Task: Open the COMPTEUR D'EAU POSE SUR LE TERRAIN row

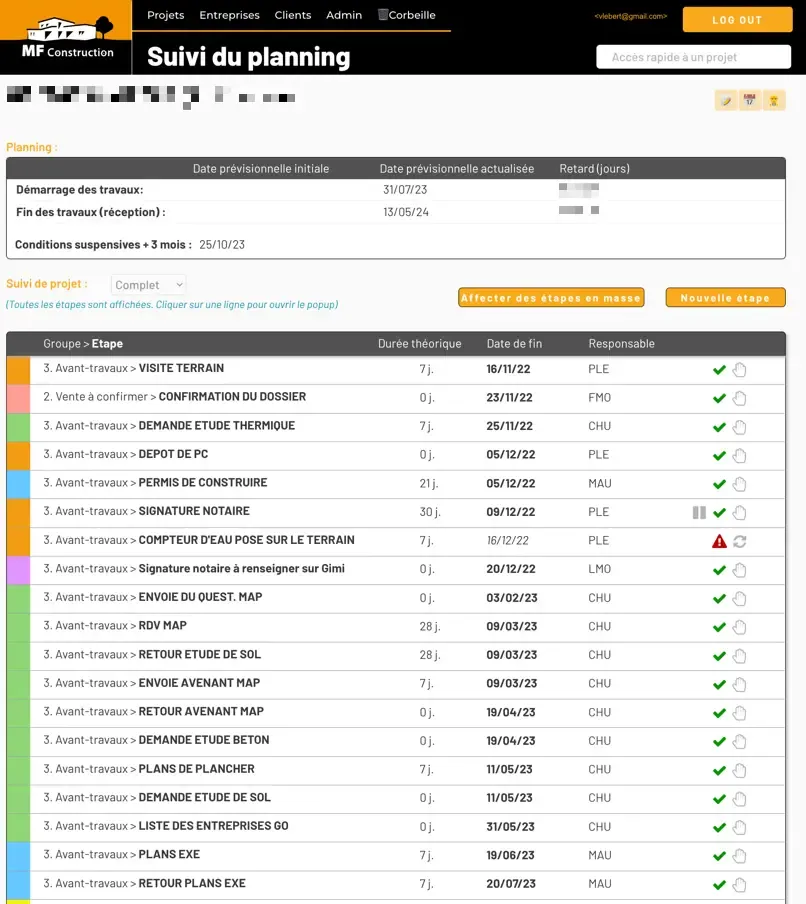Action: 396,541
